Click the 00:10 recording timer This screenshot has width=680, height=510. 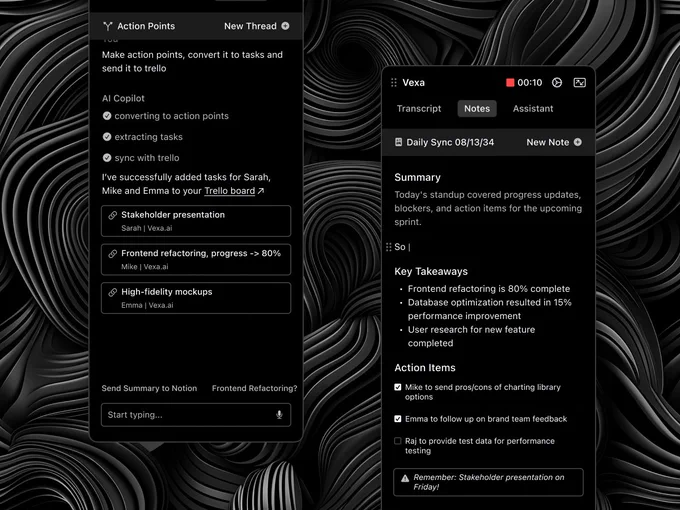530,82
